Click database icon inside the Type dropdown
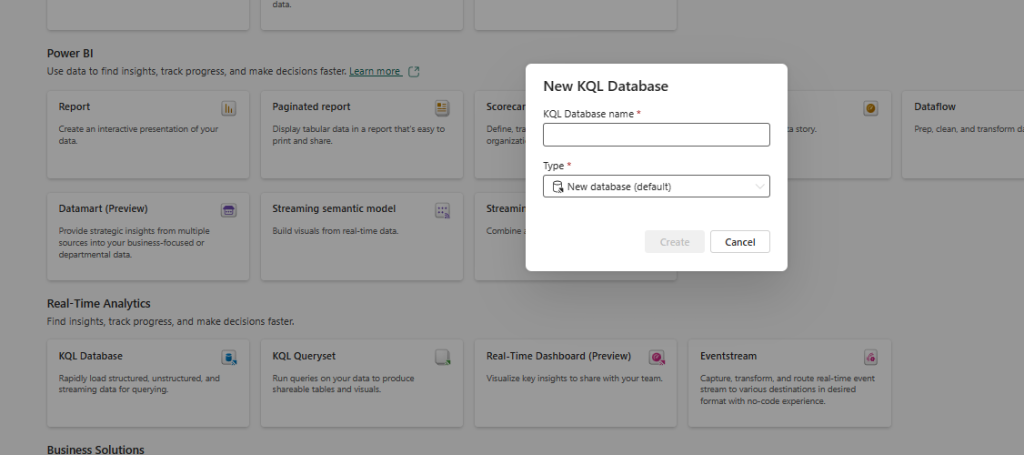1024x455 pixels. tap(558, 187)
